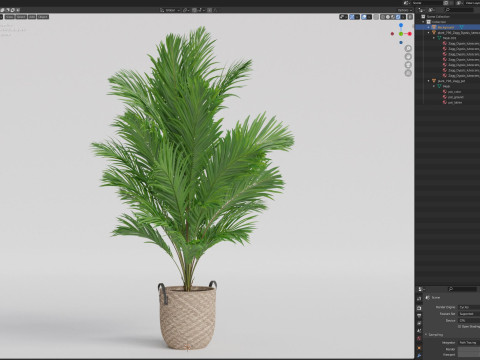Open the overlays settings dropdown arrow
This screenshot has width=480, height=360.
coord(369,17)
